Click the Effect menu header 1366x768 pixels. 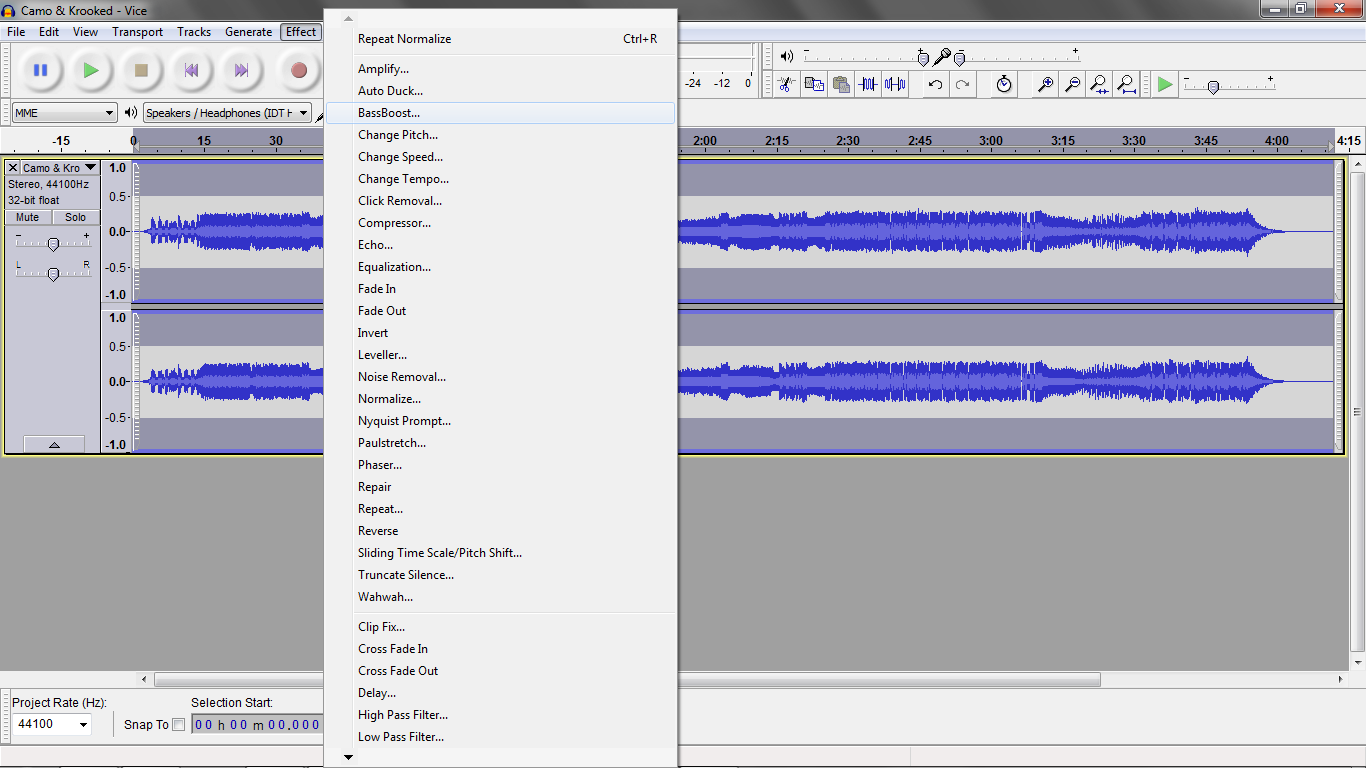click(301, 32)
